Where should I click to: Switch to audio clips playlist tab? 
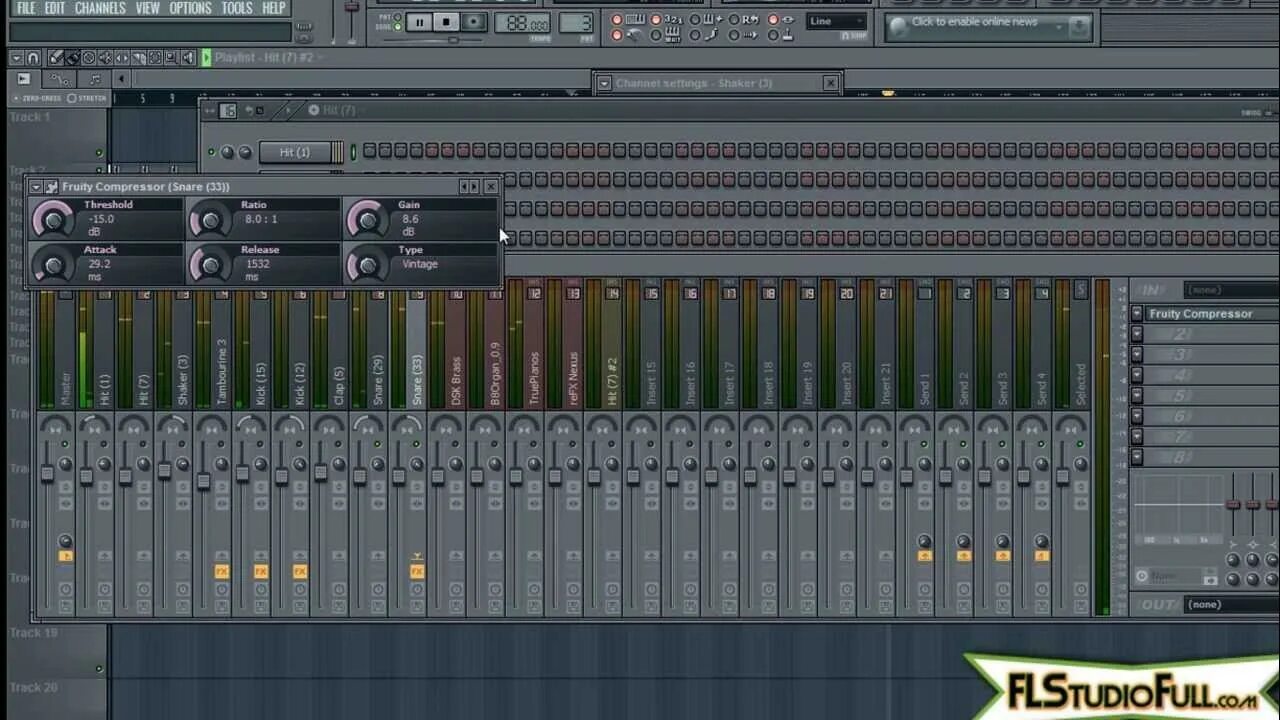pyautogui.click(x=24, y=79)
